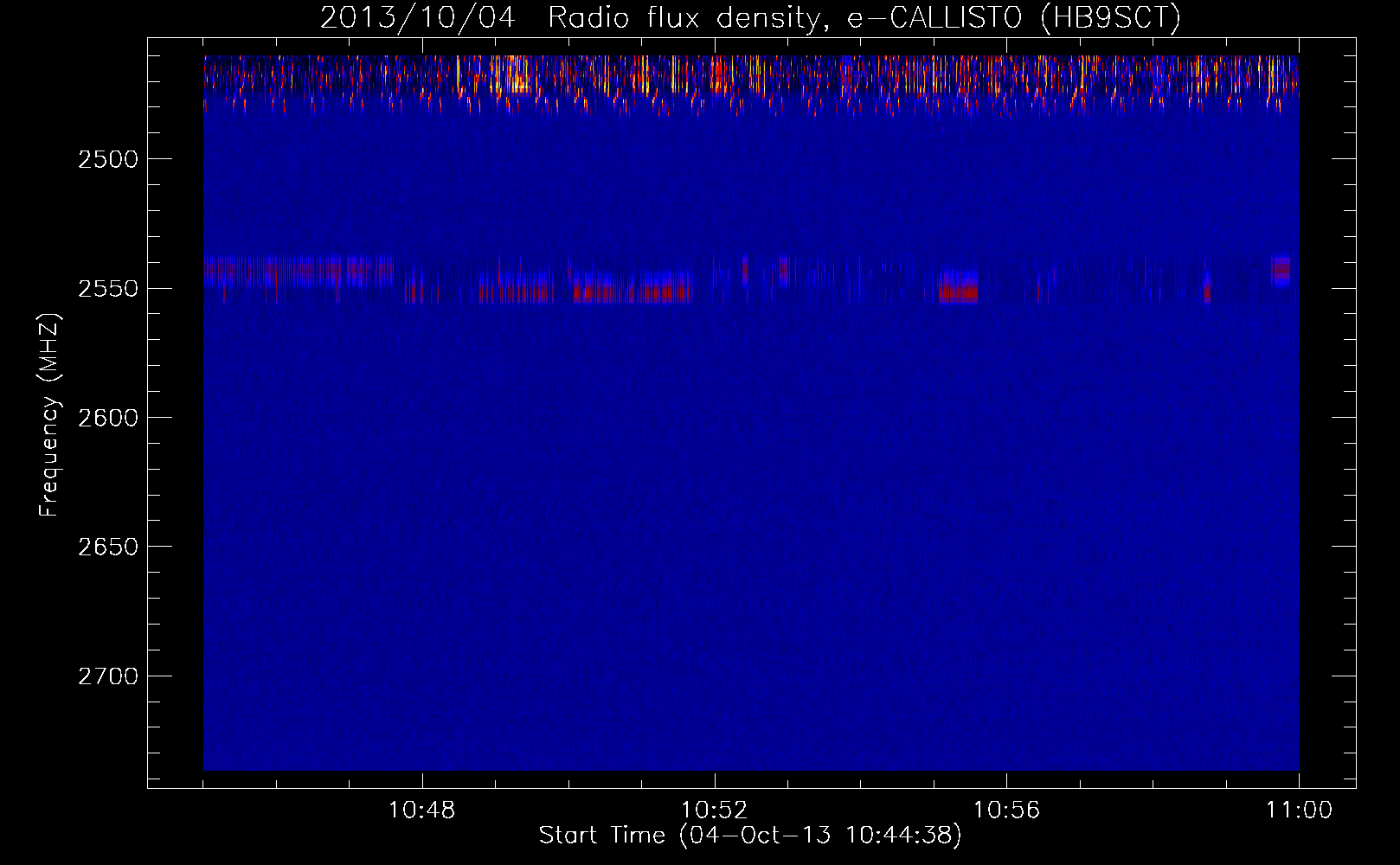The image size is (1400, 865).
Task: Click the small red-blue burst block just before 11:00
Action: 1281,271
